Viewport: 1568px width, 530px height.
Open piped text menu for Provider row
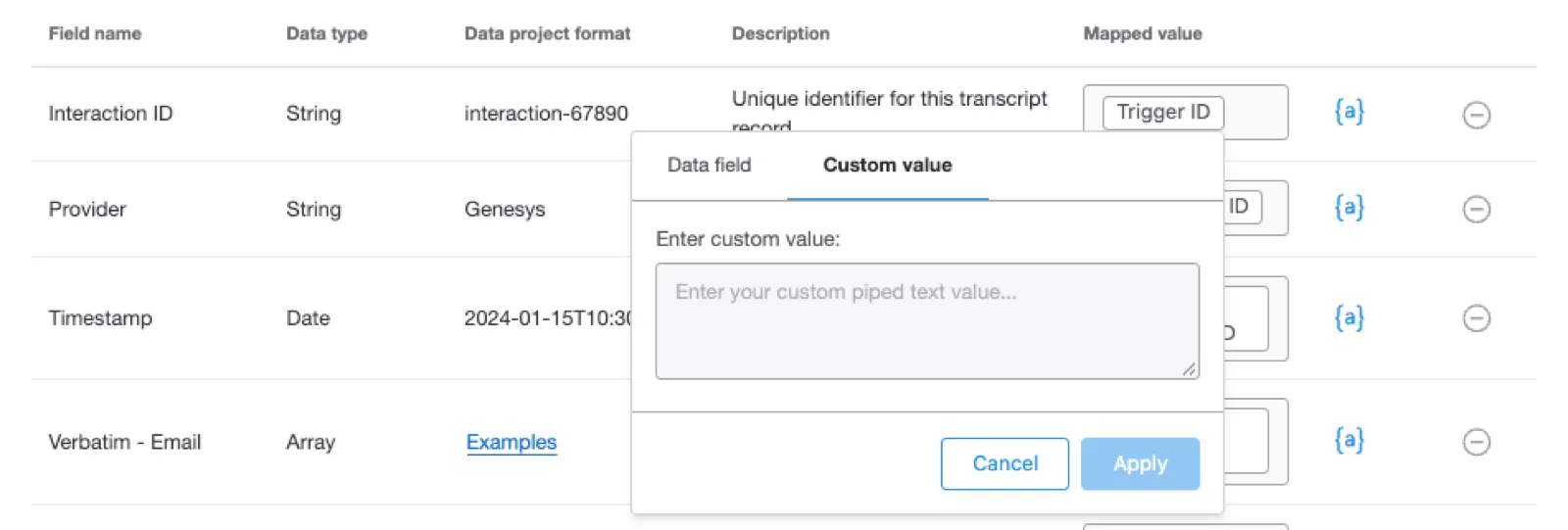click(1349, 208)
